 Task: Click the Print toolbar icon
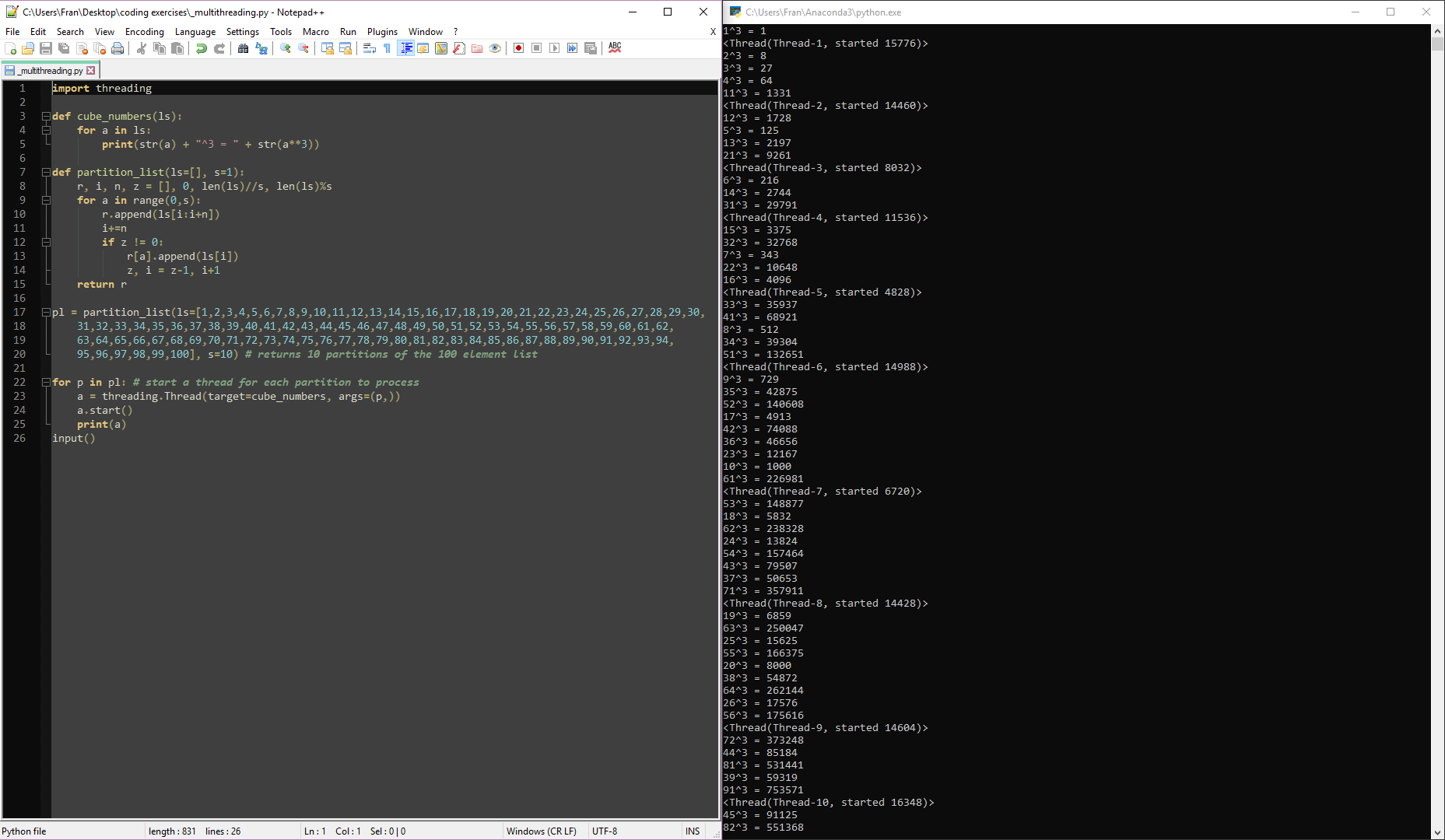click(x=117, y=48)
